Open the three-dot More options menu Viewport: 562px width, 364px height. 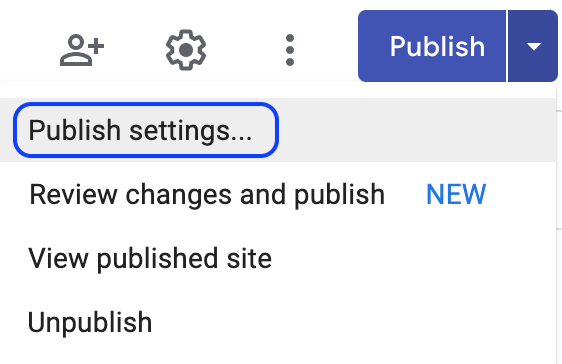[x=290, y=50]
